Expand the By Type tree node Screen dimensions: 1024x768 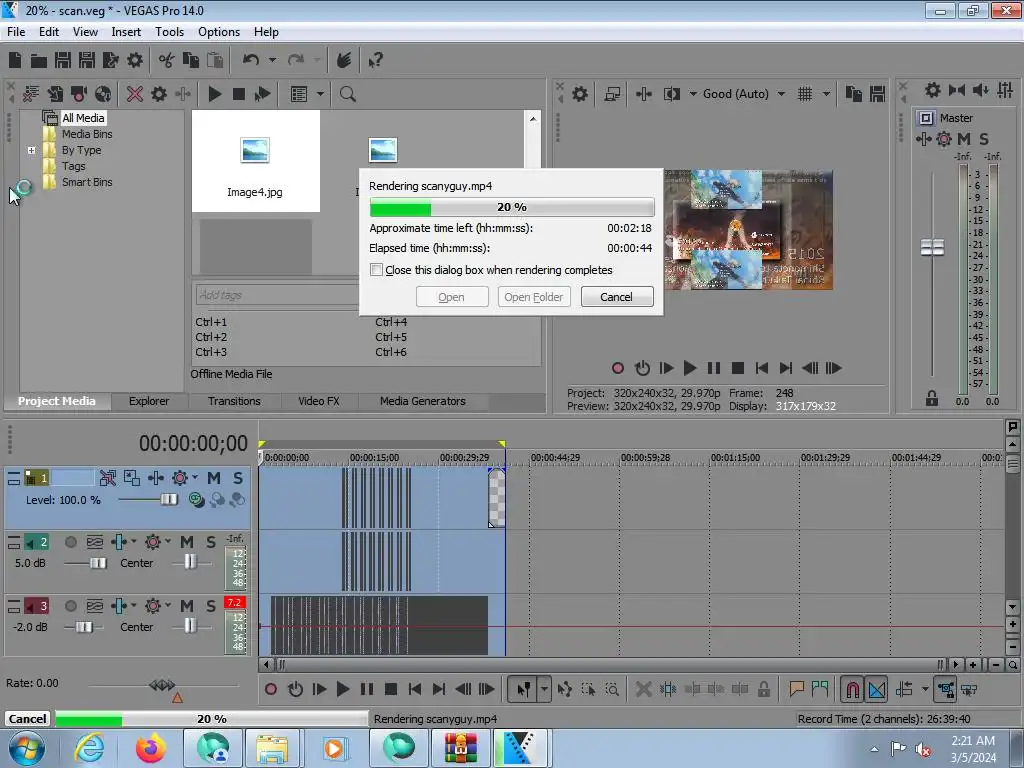click(31, 150)
